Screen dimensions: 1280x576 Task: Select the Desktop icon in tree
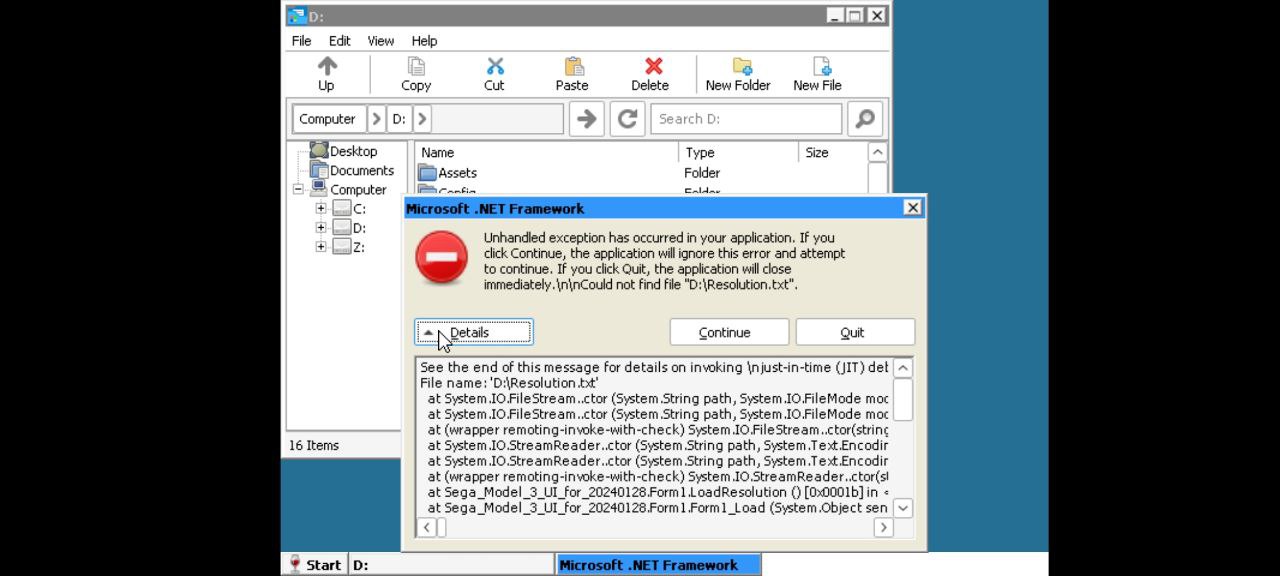(x=318, y=150)
